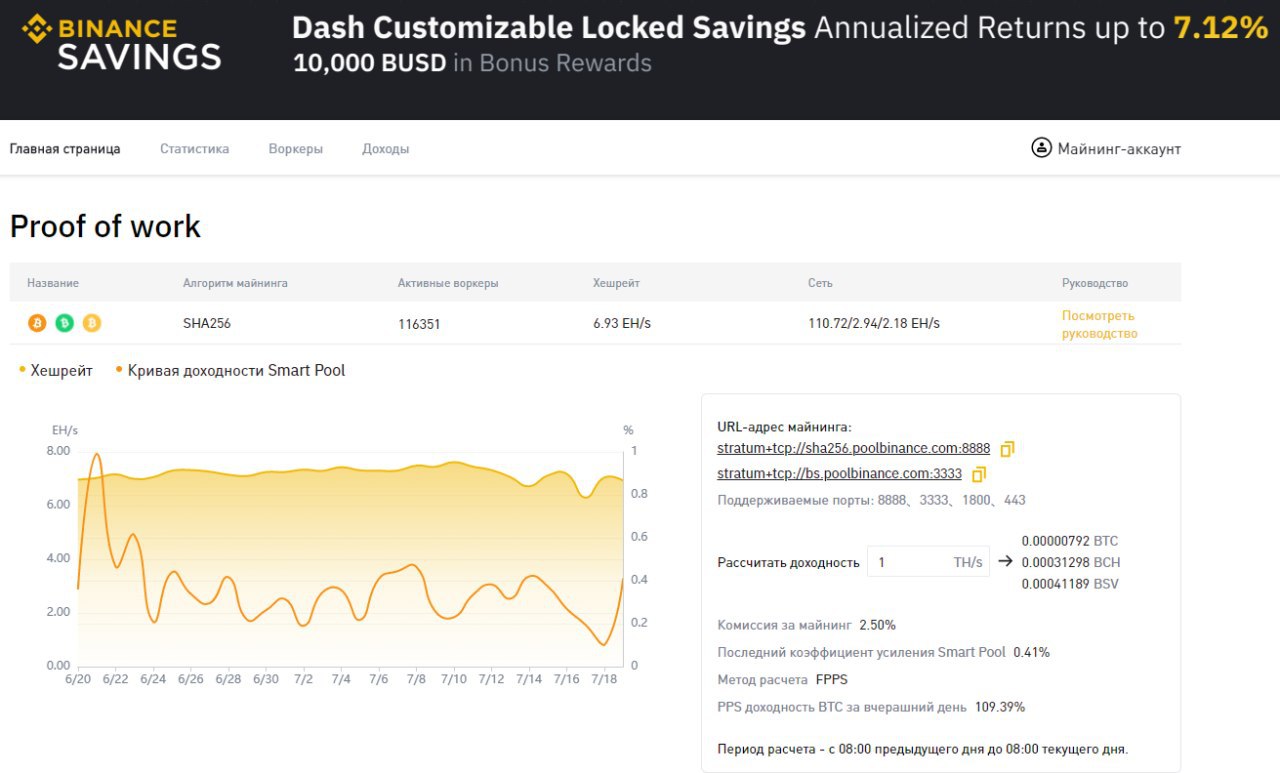
Task: Click the Сеть column header
Action: pyautogui.click(x=820, y=283)
